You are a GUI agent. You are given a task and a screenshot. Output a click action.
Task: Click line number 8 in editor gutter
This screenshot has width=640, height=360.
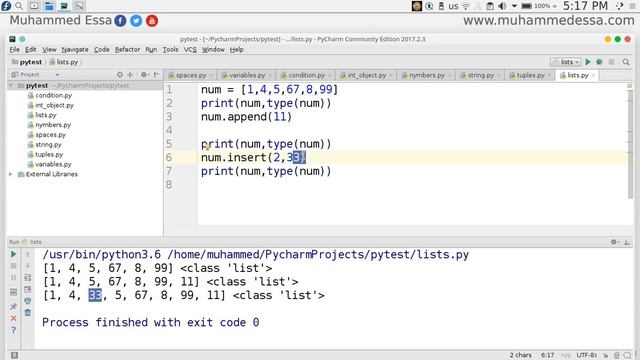(x=169, y=185)
